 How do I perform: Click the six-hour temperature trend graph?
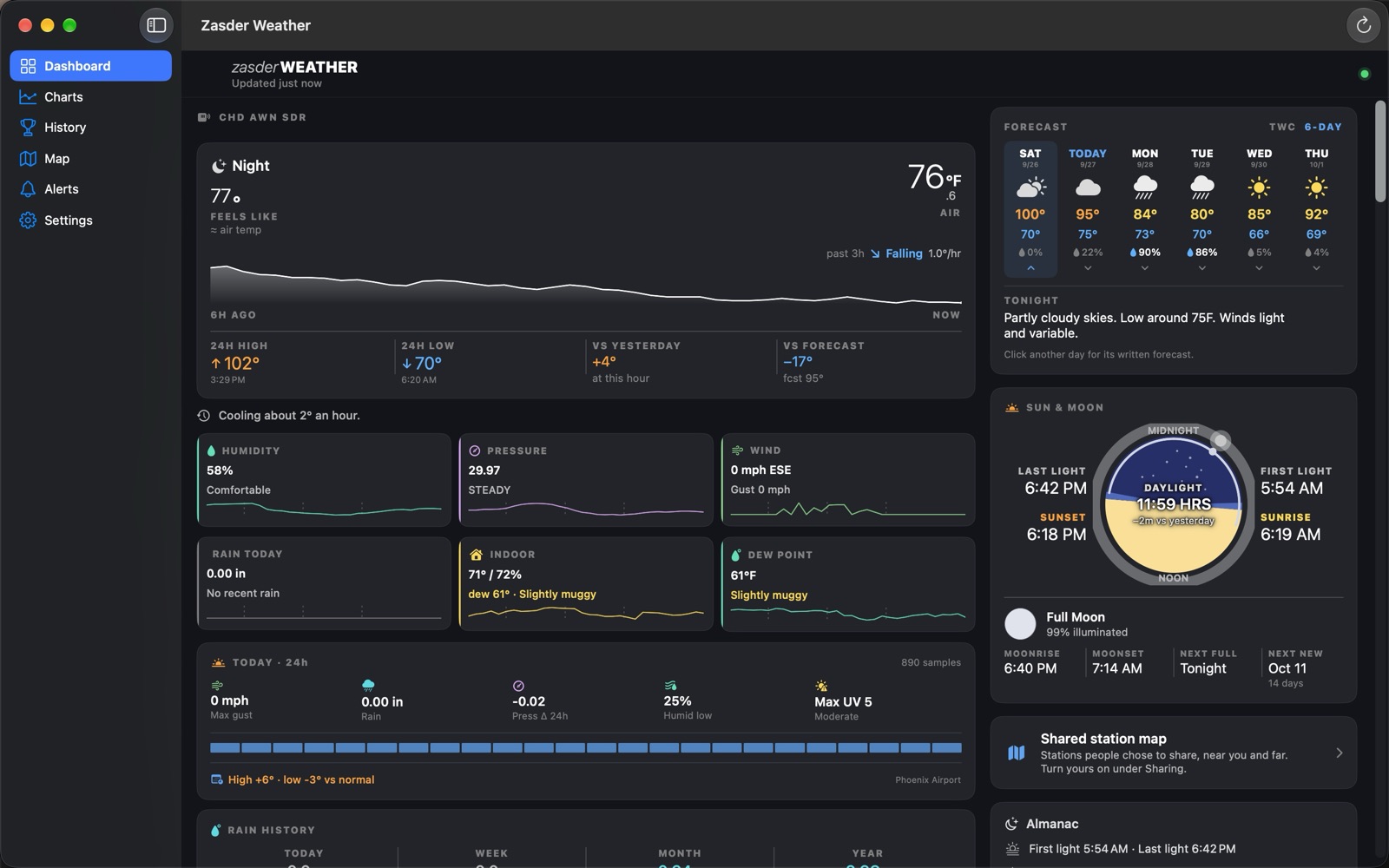(585, 286)
